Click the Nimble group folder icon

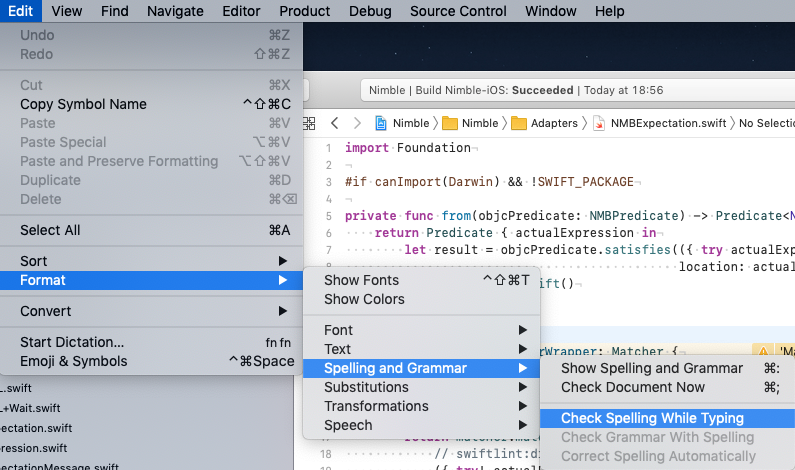pos(450,123)
